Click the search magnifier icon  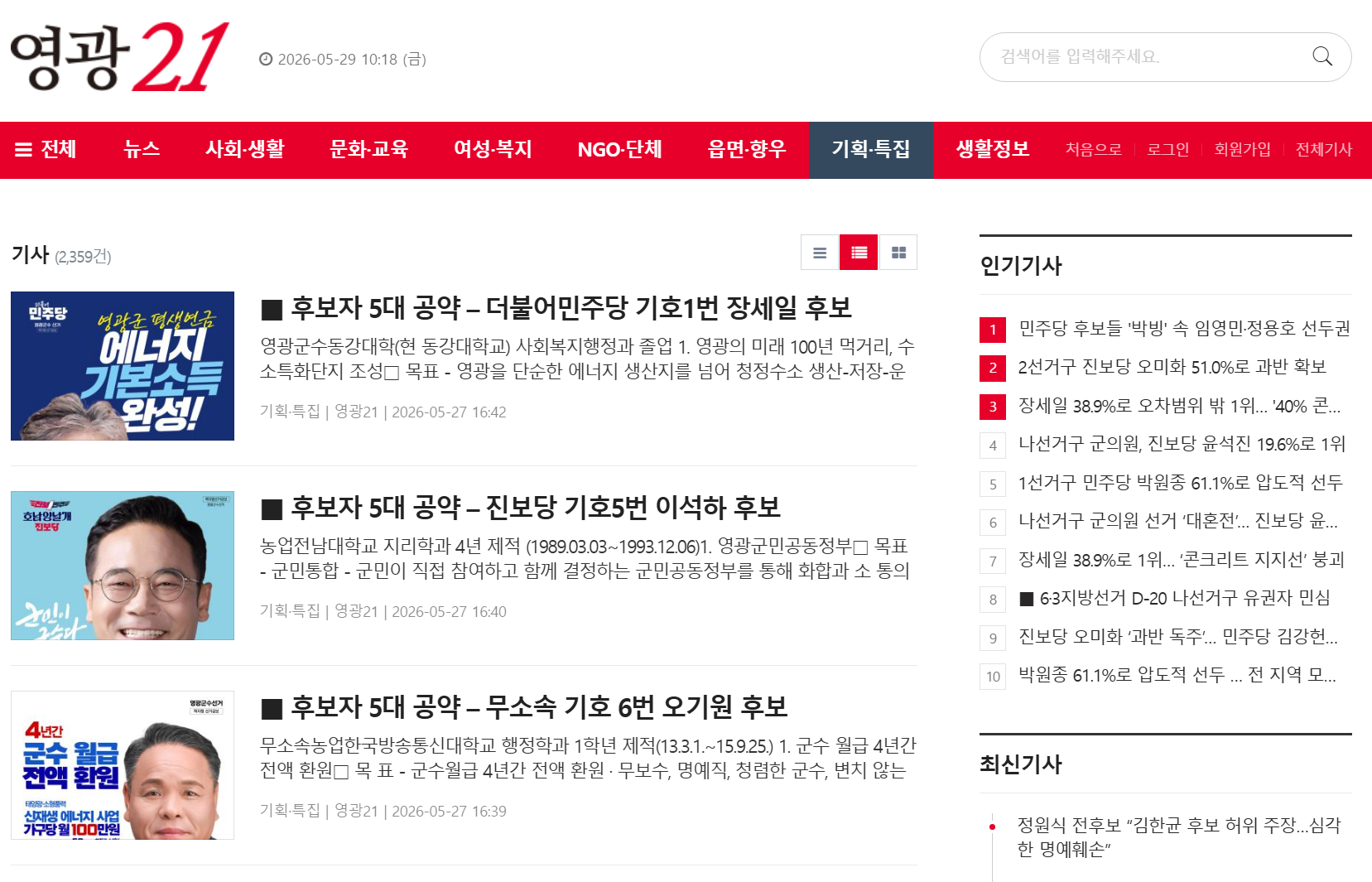pos(1322,56)
